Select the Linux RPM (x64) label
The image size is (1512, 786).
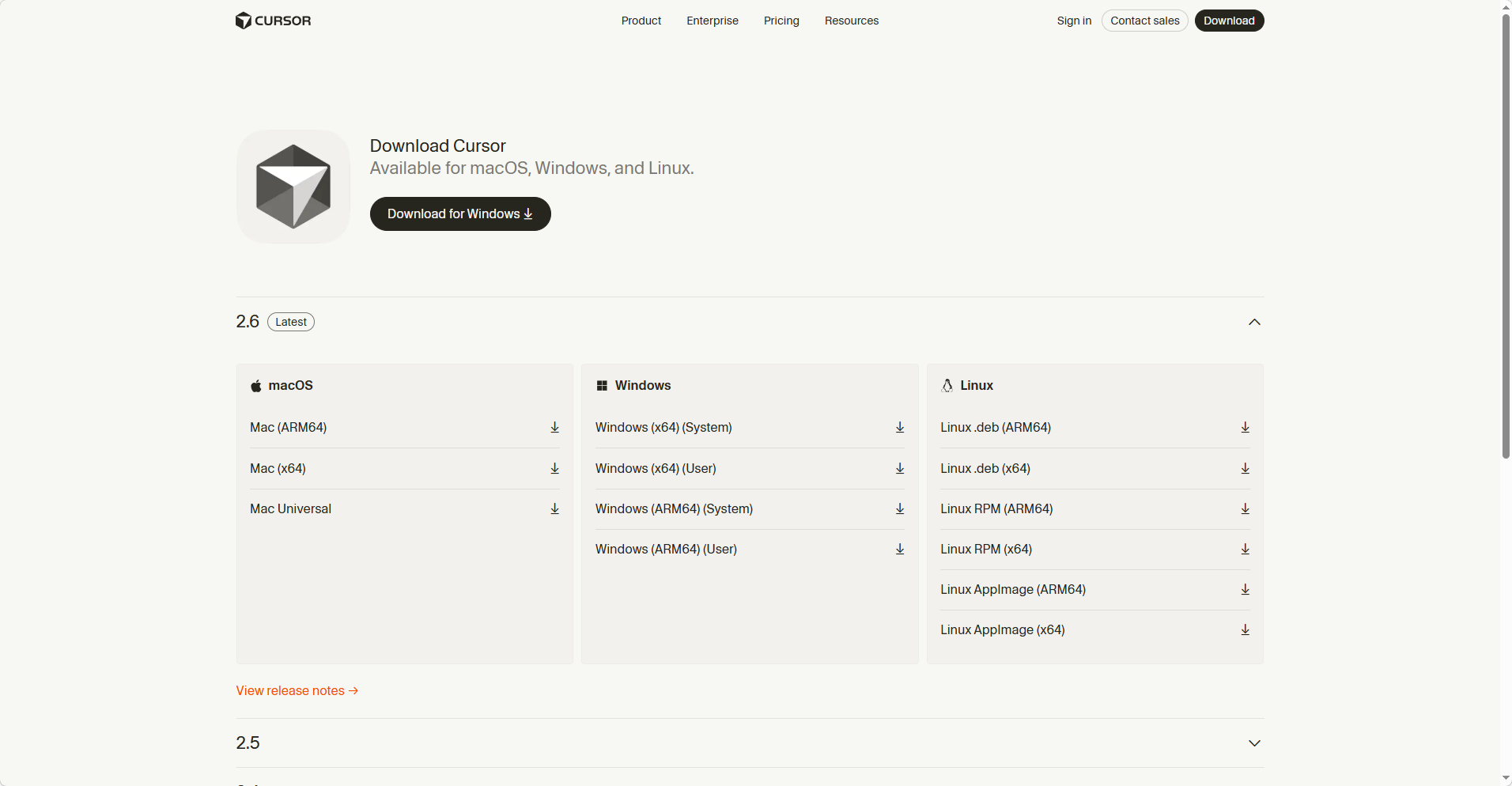[986, 550]
